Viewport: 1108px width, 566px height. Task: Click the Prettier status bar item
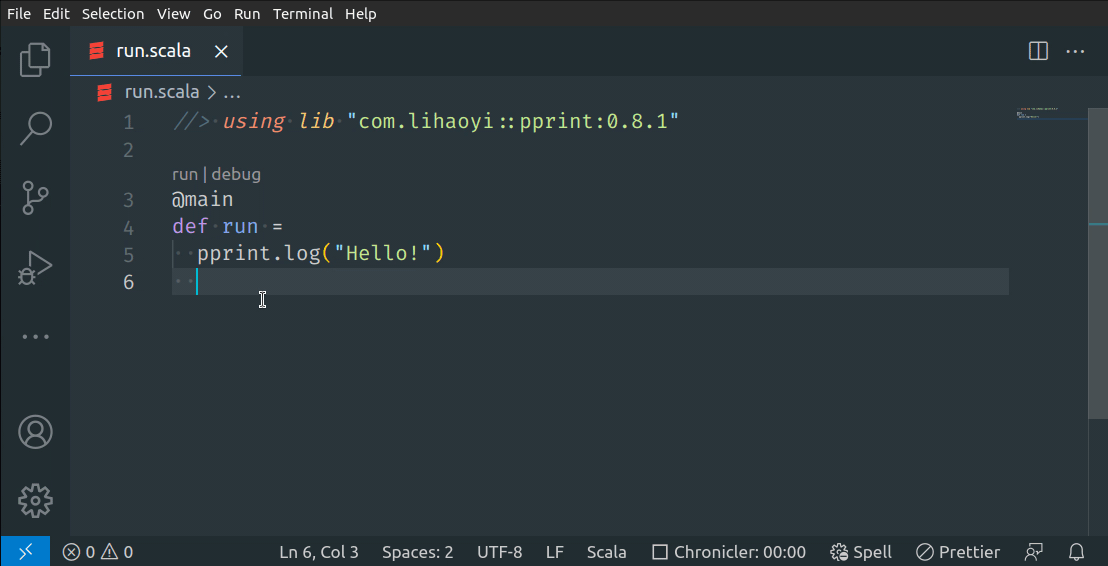click(957, 552)
